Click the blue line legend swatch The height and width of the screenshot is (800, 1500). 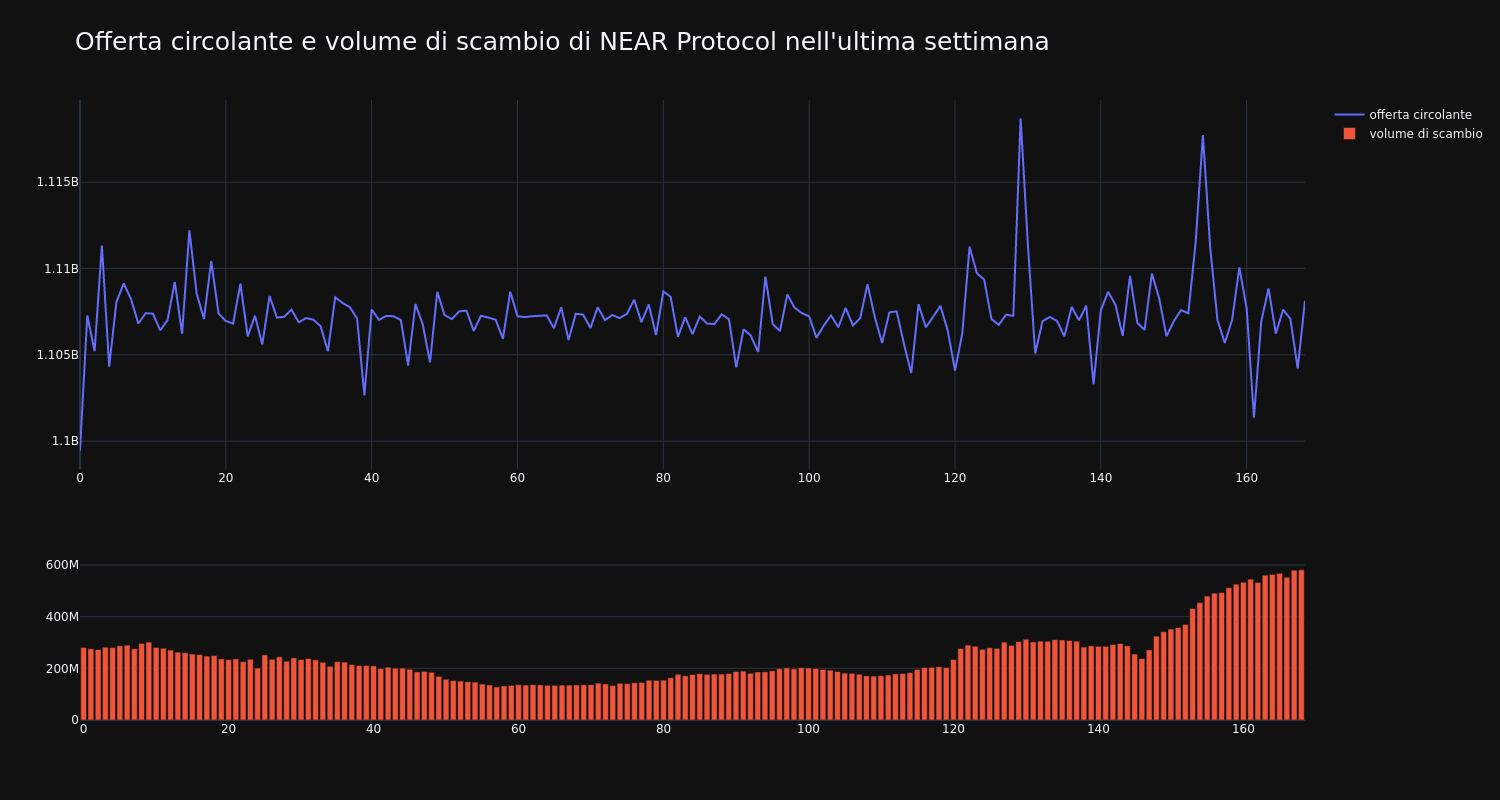[x=1349, y=115]
